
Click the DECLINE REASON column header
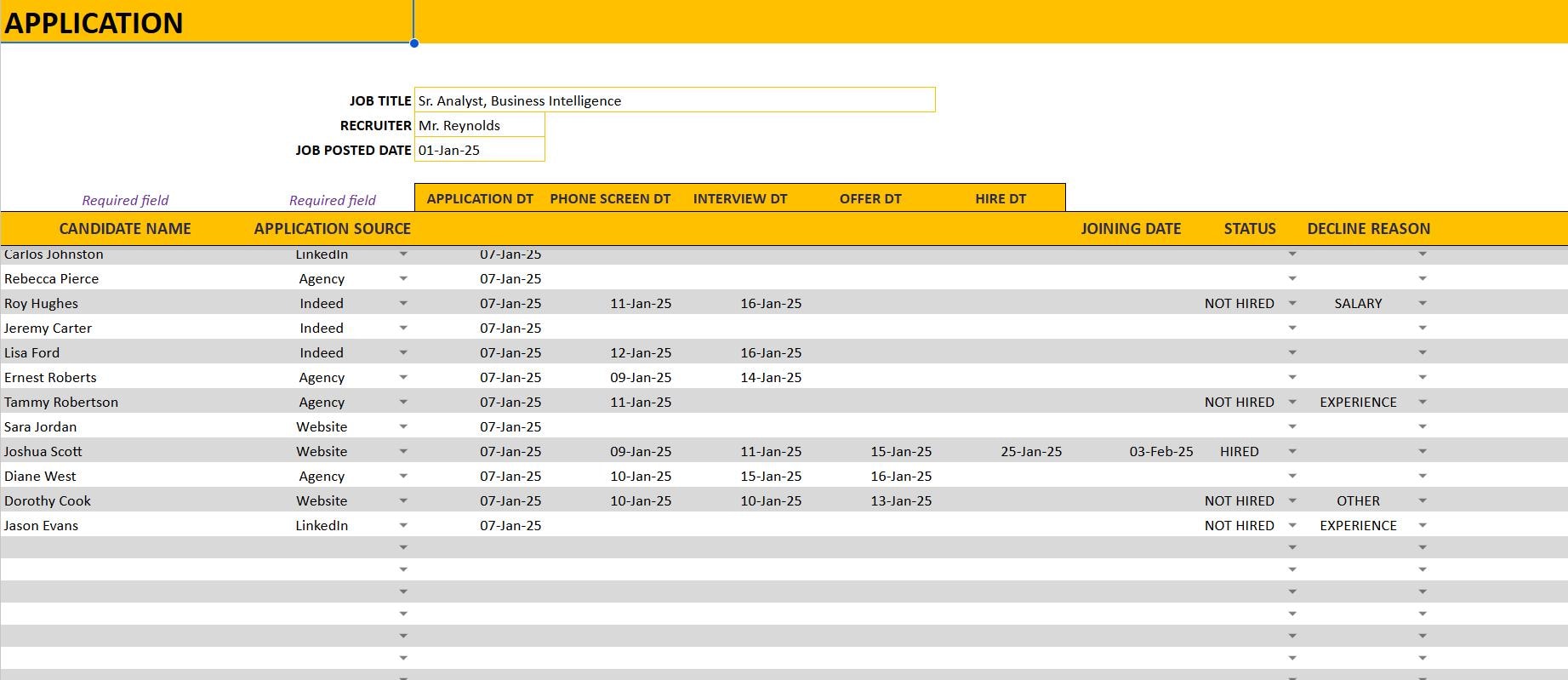pyautogui.click(x=1369, y=228)
